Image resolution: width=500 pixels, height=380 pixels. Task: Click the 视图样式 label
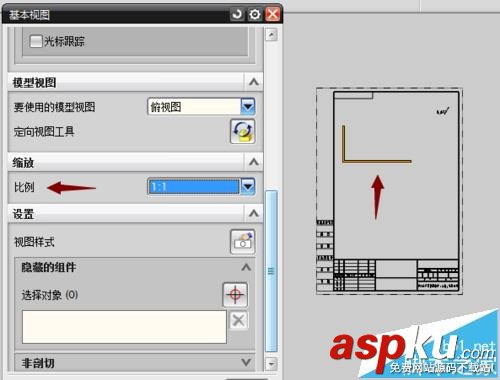tap(34, 242)
